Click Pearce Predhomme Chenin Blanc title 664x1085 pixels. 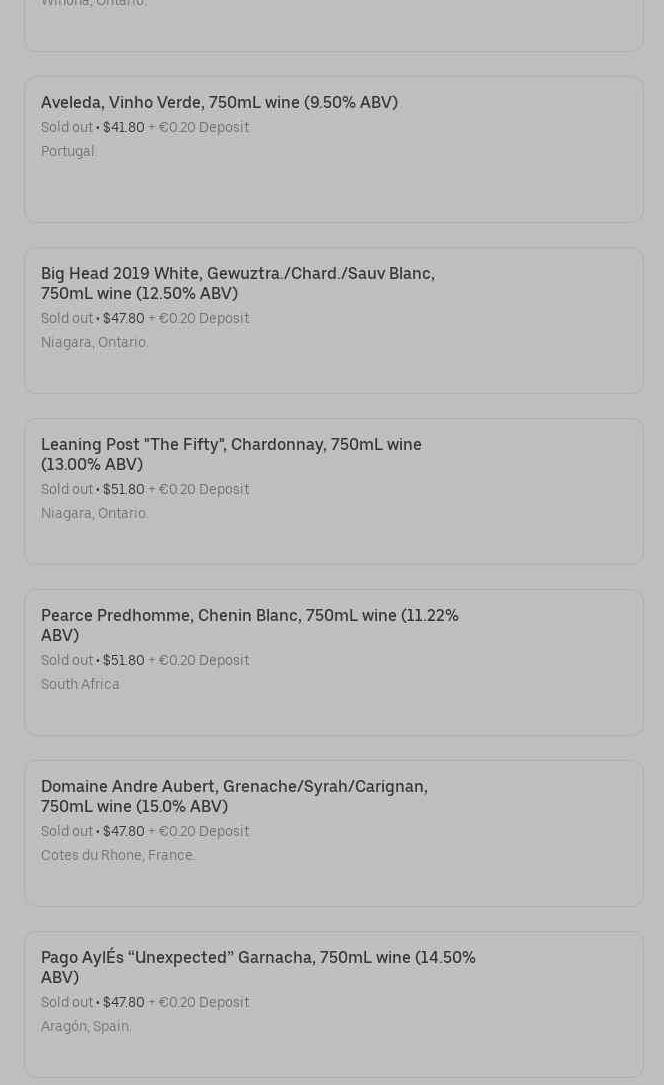[x=249, y=624]
